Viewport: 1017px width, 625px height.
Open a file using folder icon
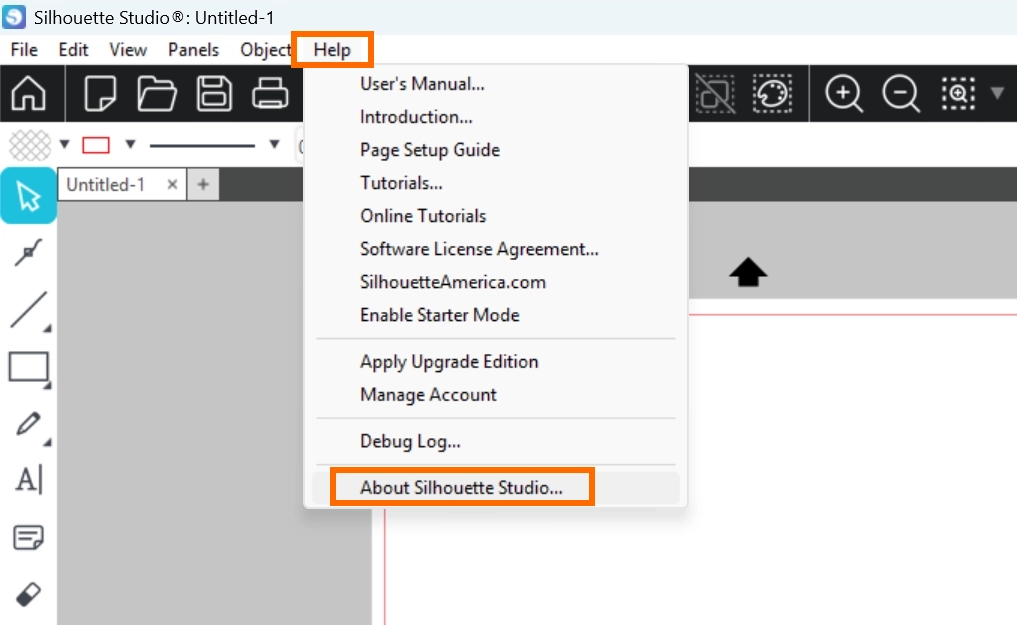coord(157,94)
